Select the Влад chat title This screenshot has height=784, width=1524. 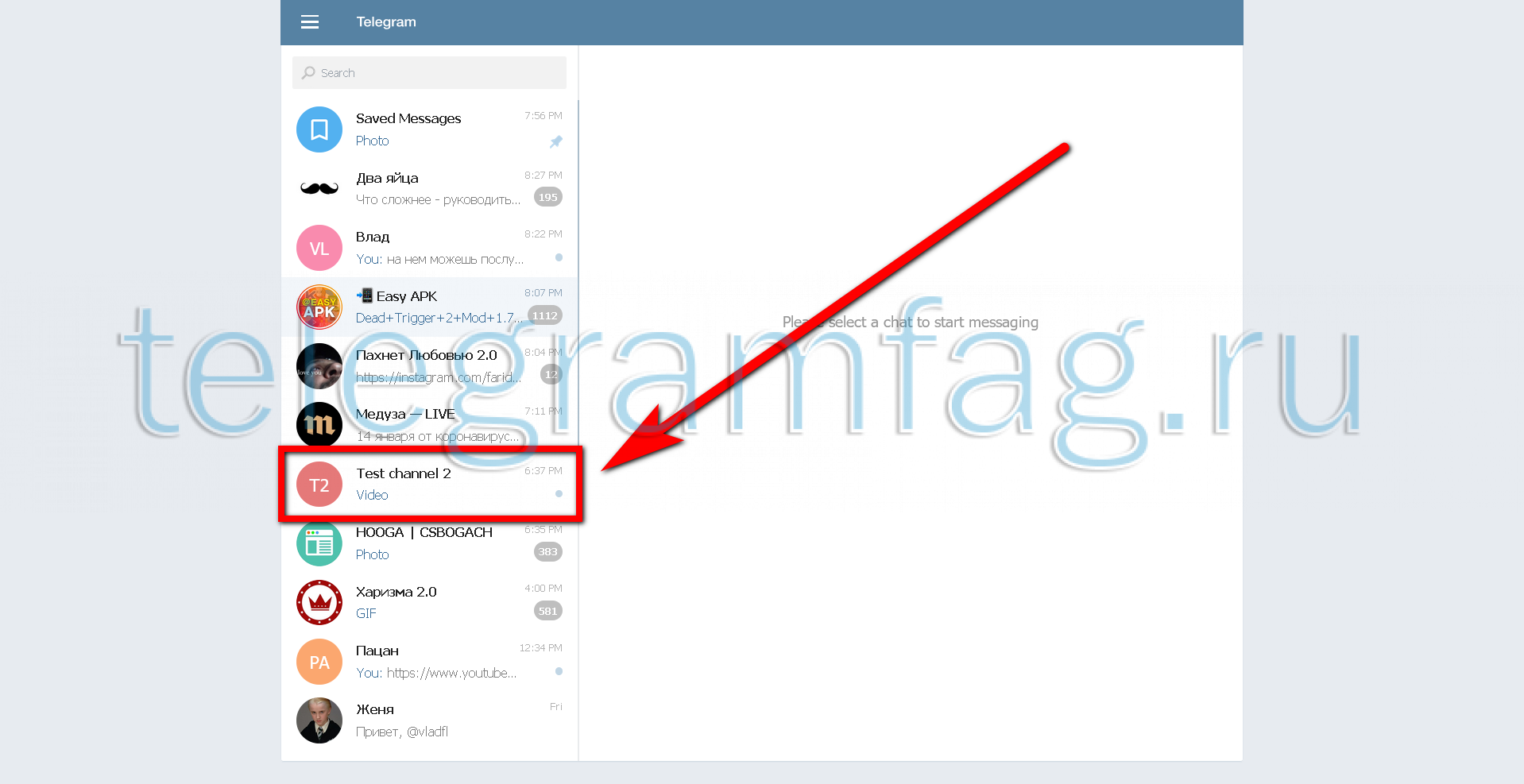point(373,237)
